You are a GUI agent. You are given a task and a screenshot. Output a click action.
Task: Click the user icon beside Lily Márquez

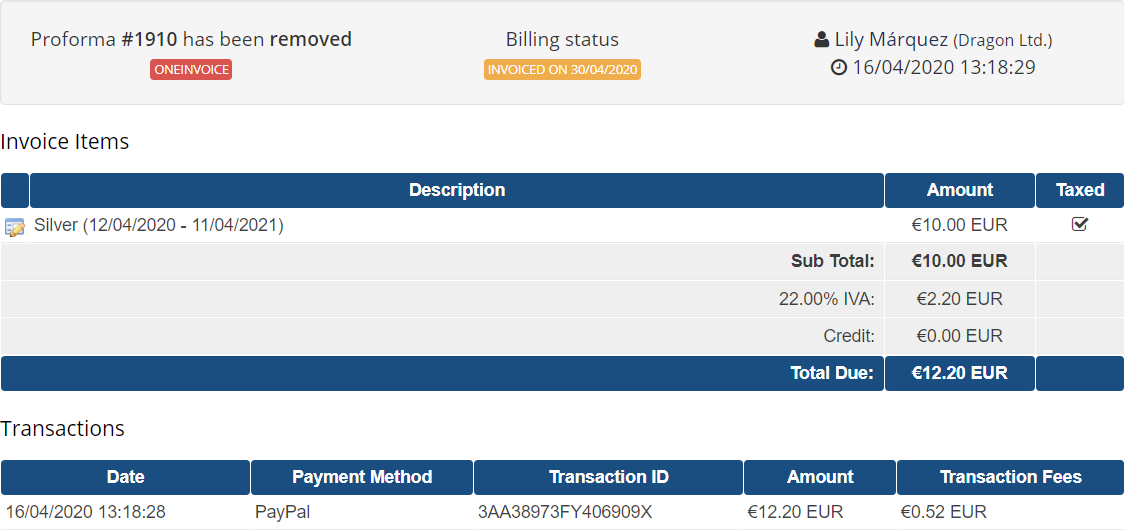(x=822, y=40)
